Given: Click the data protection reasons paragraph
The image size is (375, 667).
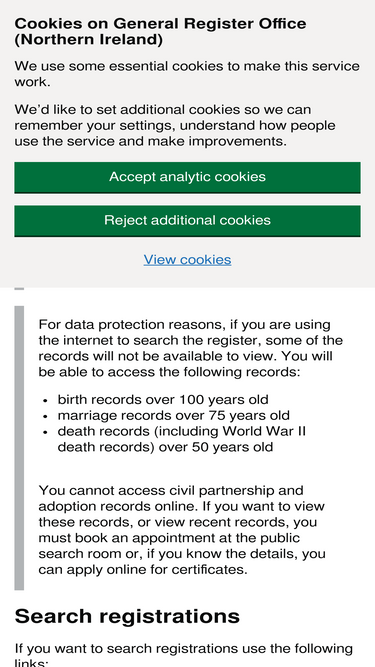Looking at the screenshot, I should click(x=190, y=348).
